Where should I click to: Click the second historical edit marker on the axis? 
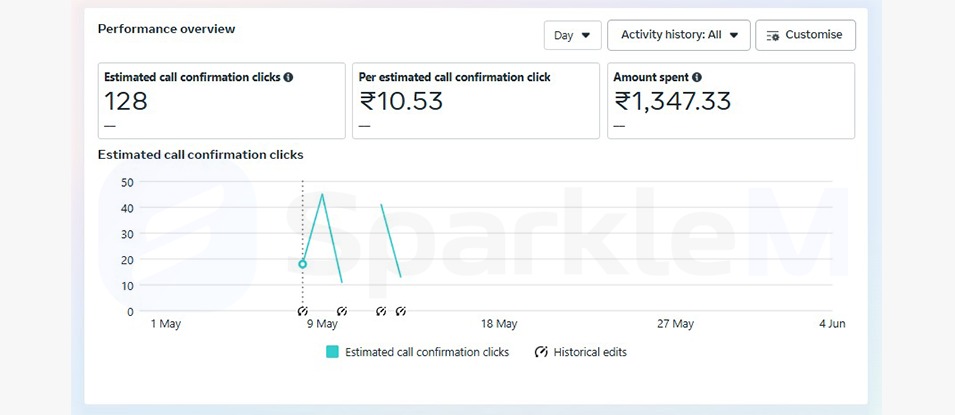(x=342, y=311)
